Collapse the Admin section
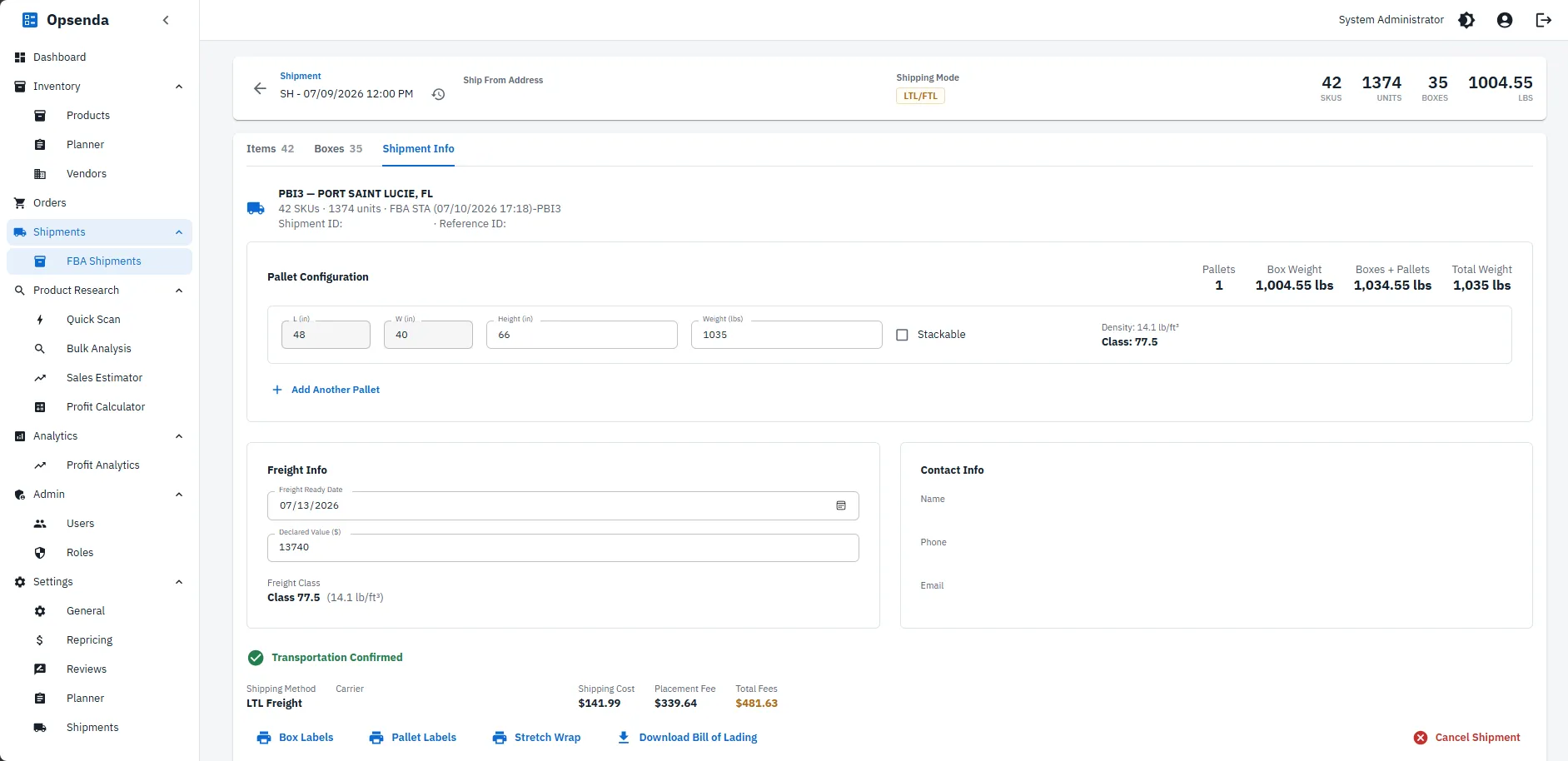 point(179,495)
